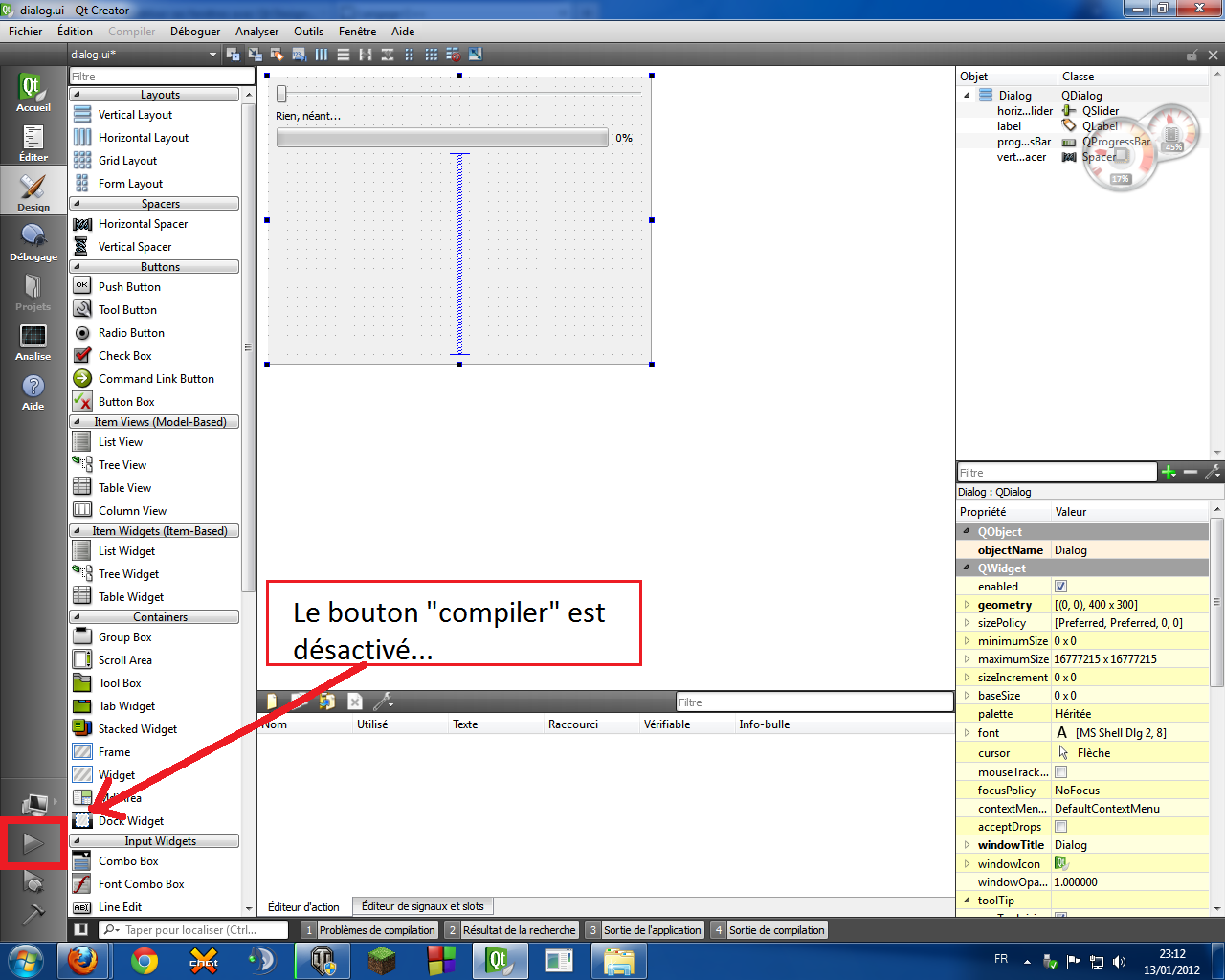Apply a horizontal layout with the toolbar icon
The width and height of the screenshot is (1225, 980).
coord(321,55)
